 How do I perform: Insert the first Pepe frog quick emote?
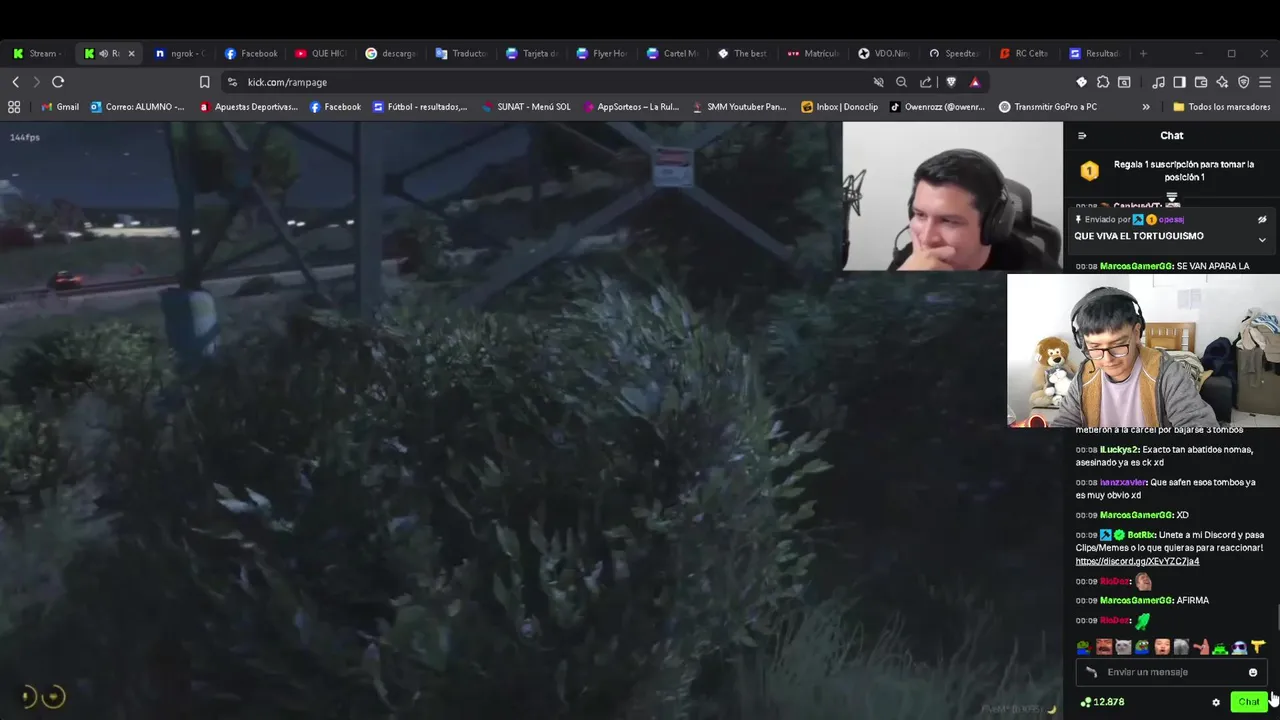(1084, 647)
